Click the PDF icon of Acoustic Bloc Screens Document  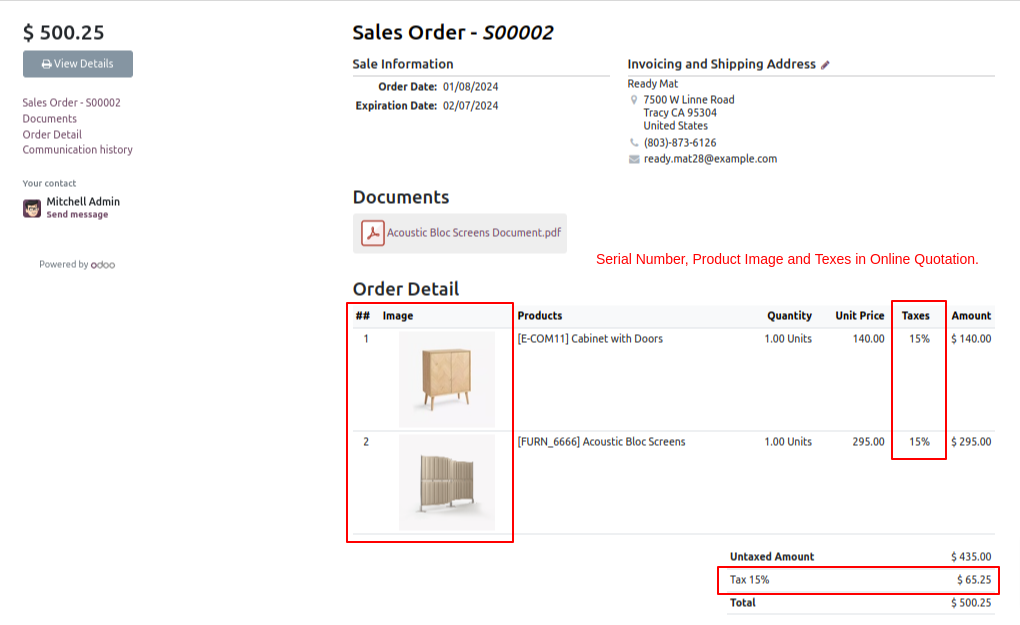(x=372, y=233)
